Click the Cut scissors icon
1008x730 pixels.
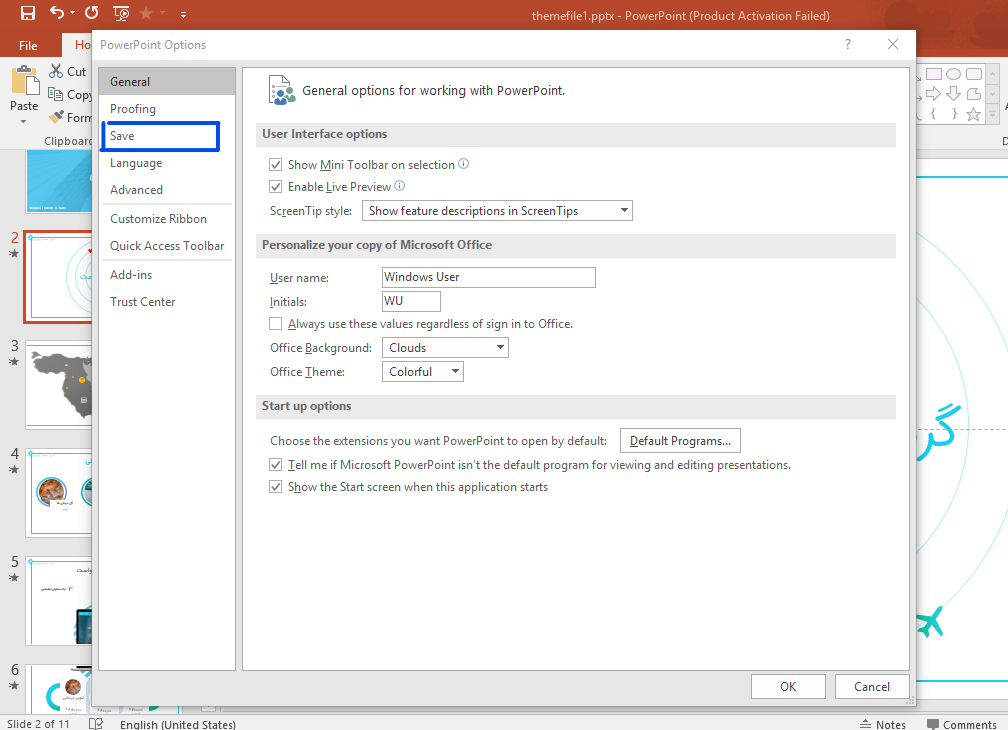tap(56, 71)
